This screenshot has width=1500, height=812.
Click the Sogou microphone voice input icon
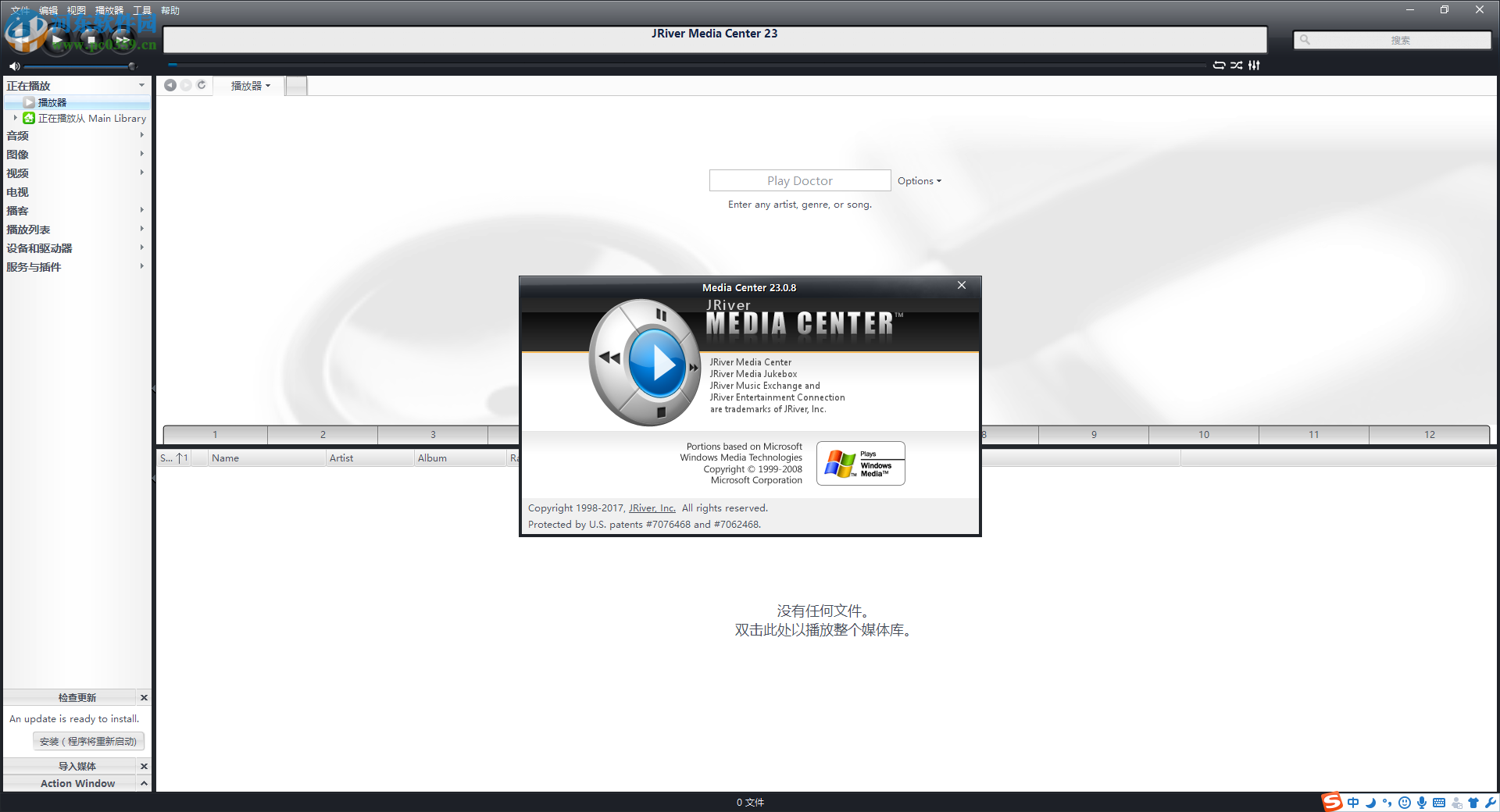point(1422,803)
